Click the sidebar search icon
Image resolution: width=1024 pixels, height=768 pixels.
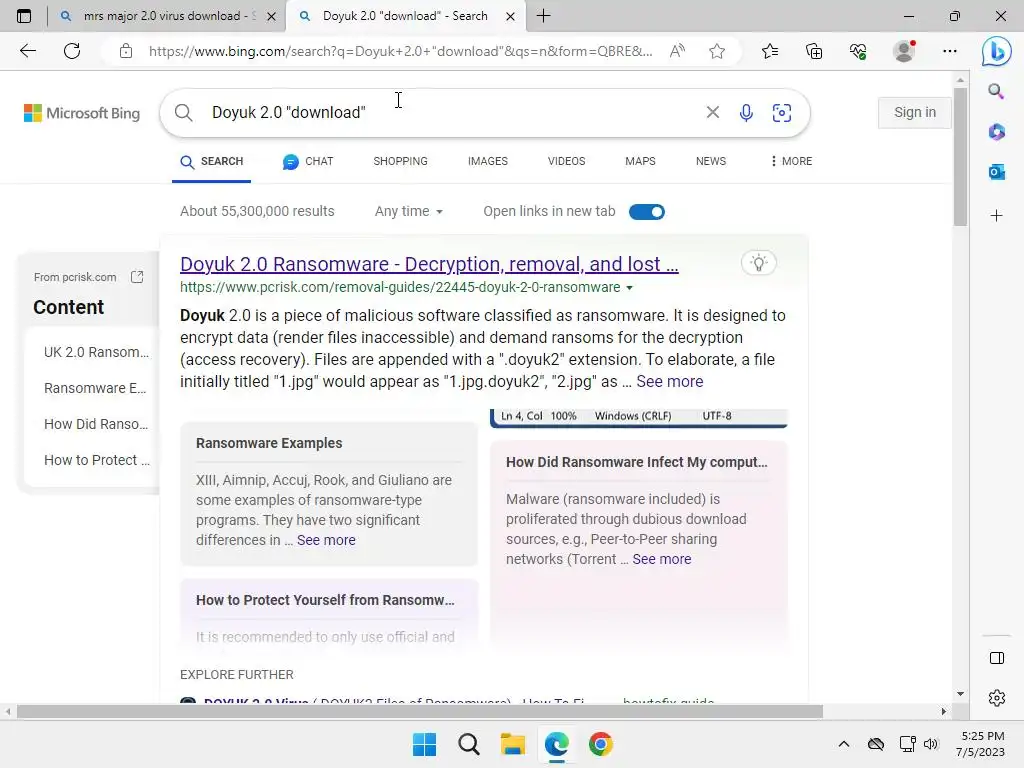pyautogui.click(x=996, y=91)
